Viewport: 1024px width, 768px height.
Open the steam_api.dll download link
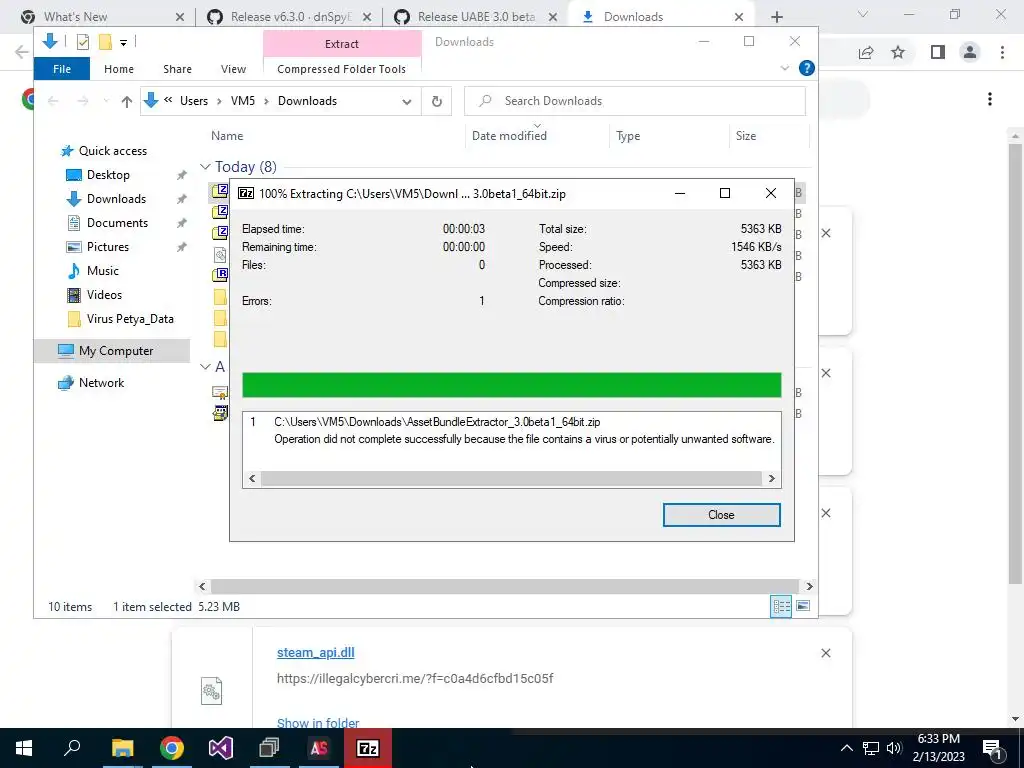pyautogui.click(x=315, y=652)
